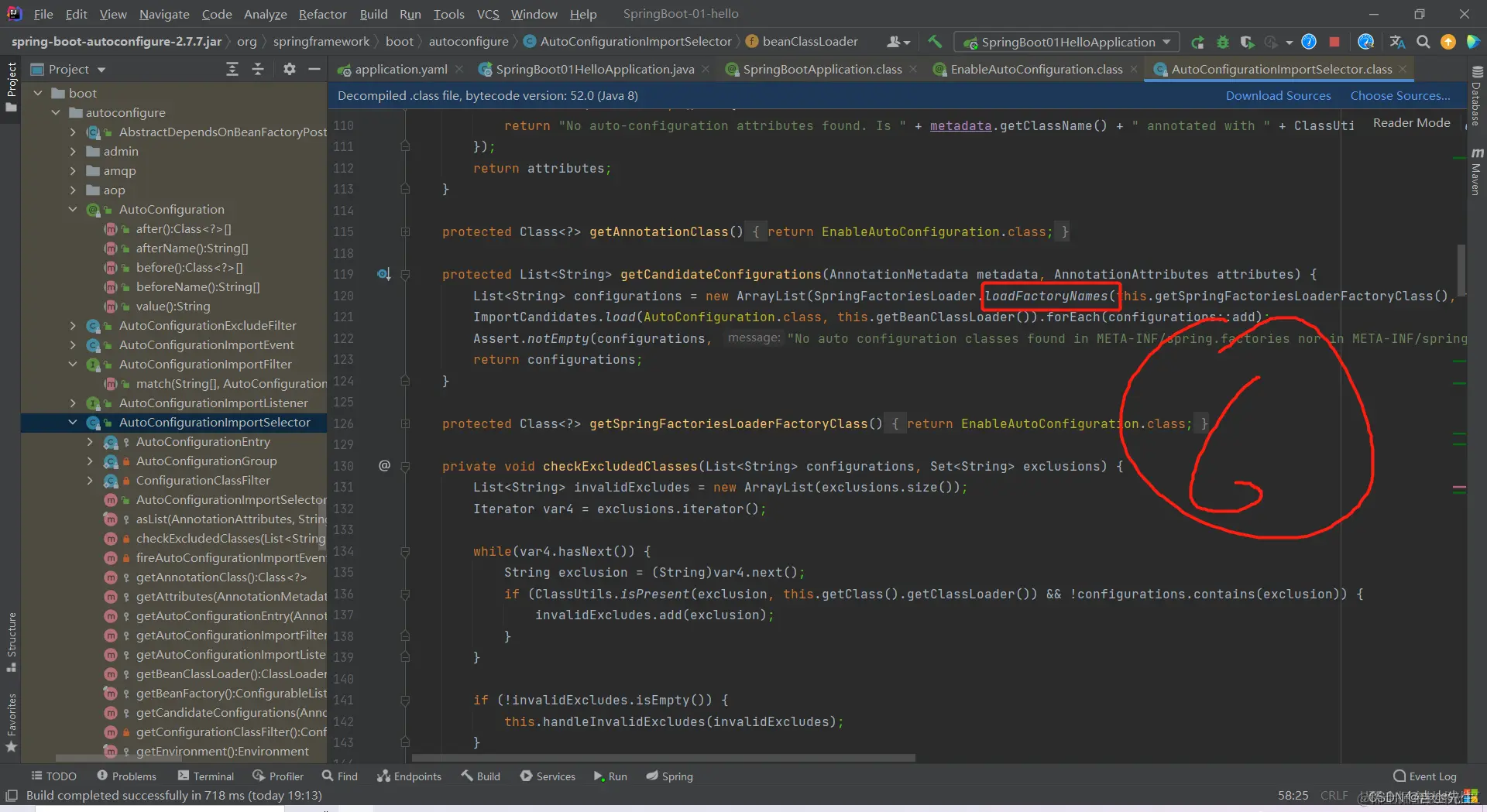Expand the aop folder
The image size is (1487, 812).
pos(73,190)
